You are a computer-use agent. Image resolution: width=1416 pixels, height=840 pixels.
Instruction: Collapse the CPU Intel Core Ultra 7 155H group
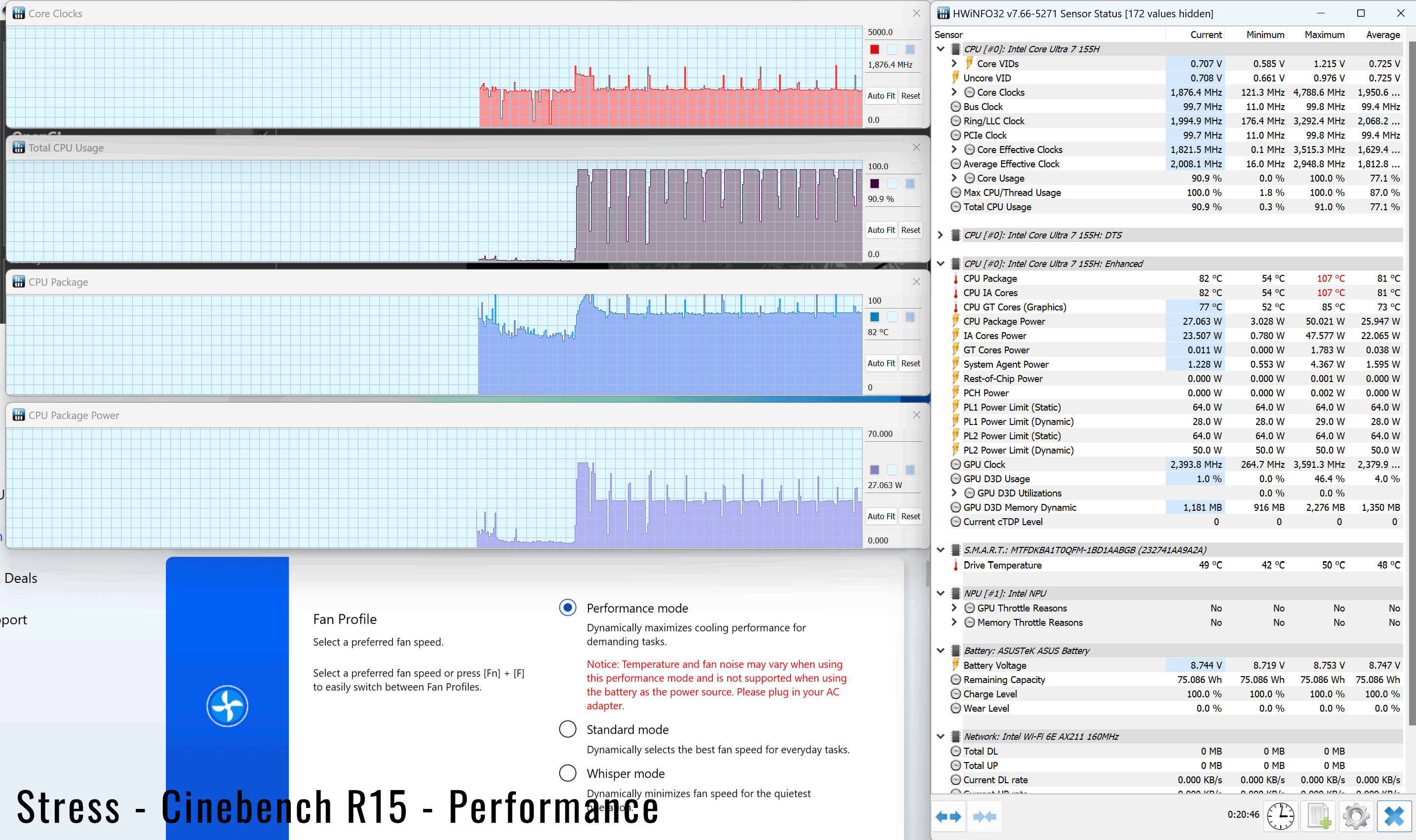pyautogui.click(x=941, y=49)
